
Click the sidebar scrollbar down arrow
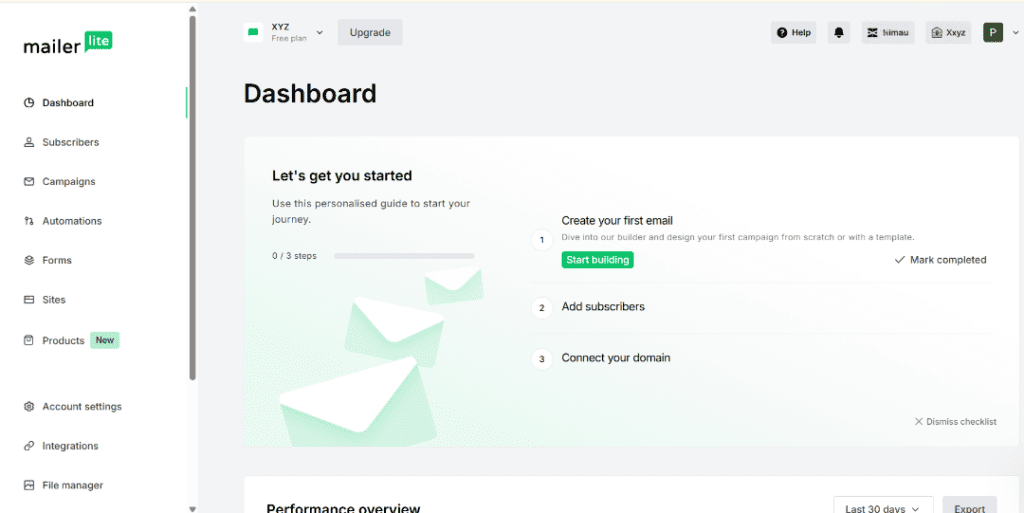point(192,508)
